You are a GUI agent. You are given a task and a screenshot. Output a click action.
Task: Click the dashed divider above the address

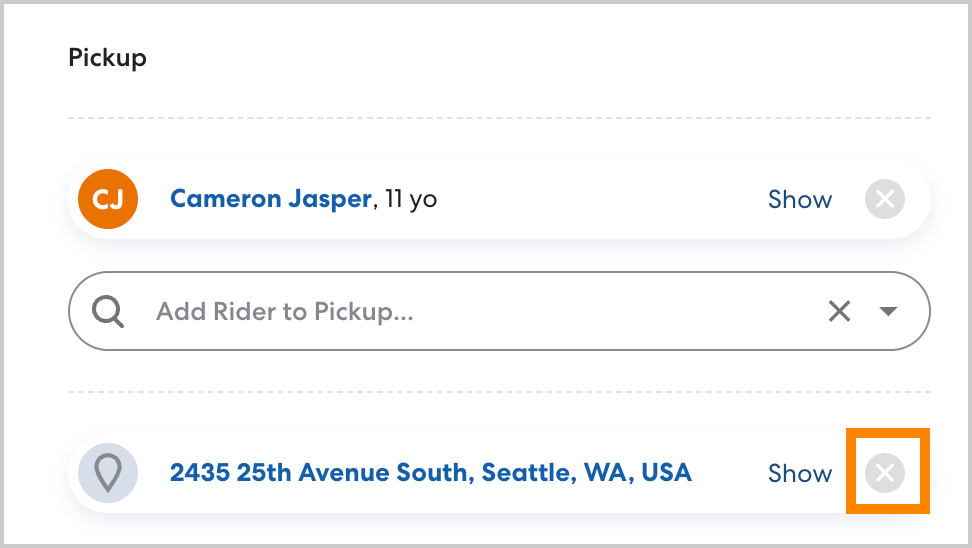[x=498, y=391]
